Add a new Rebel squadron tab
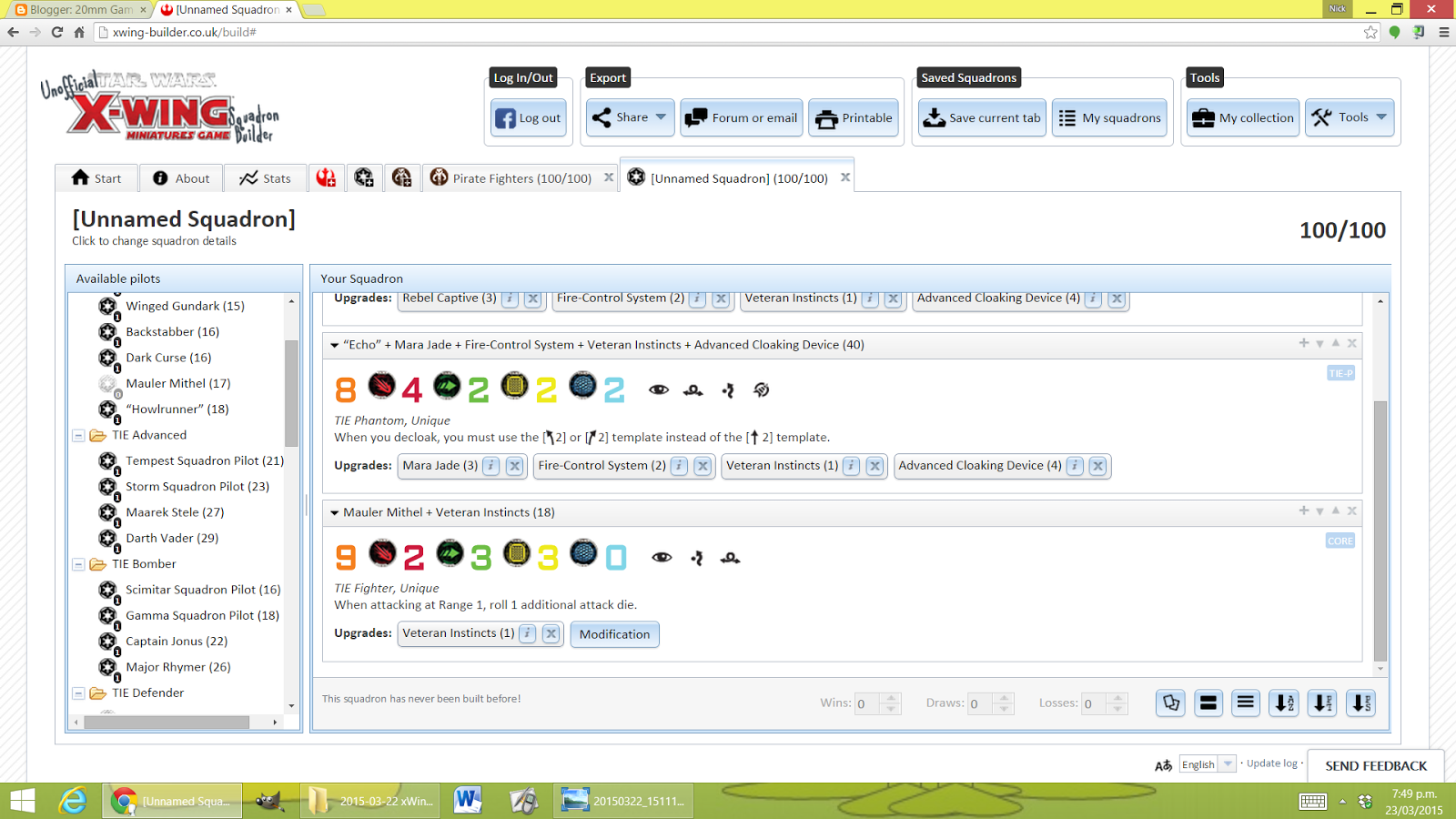Screen dimensions: 1456x819 (x=326, y=177)
